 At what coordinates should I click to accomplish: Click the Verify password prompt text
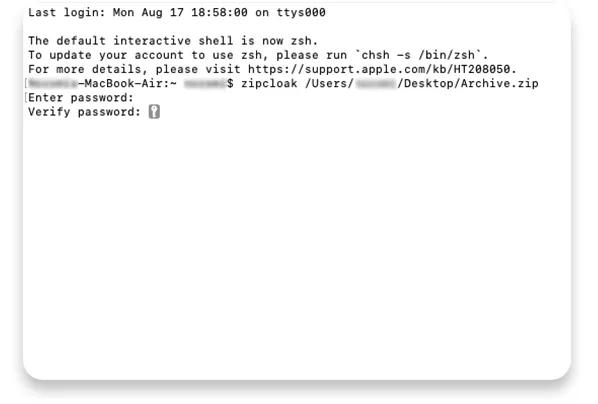[85, 112]
